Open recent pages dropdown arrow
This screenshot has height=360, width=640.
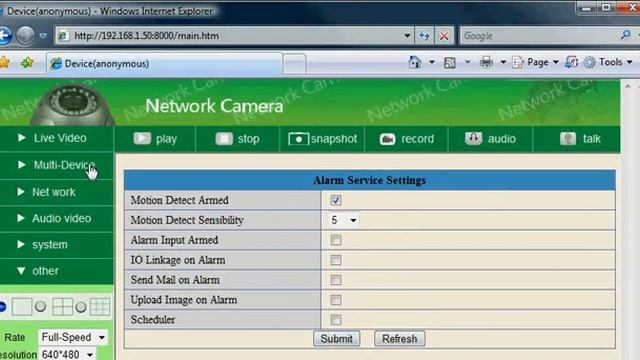pyautogui.click(x=43, y=36)
